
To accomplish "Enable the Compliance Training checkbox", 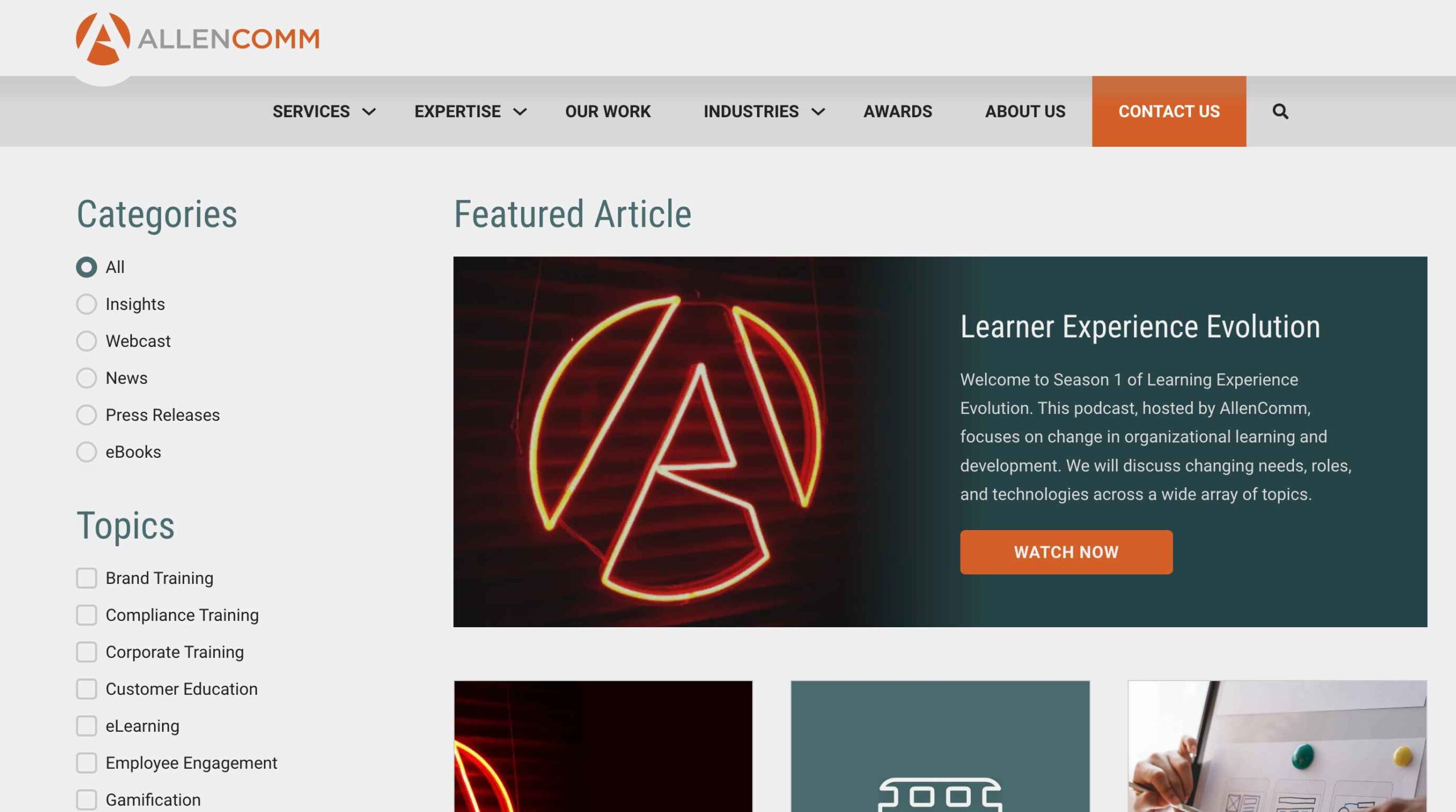I will (86, 615).
